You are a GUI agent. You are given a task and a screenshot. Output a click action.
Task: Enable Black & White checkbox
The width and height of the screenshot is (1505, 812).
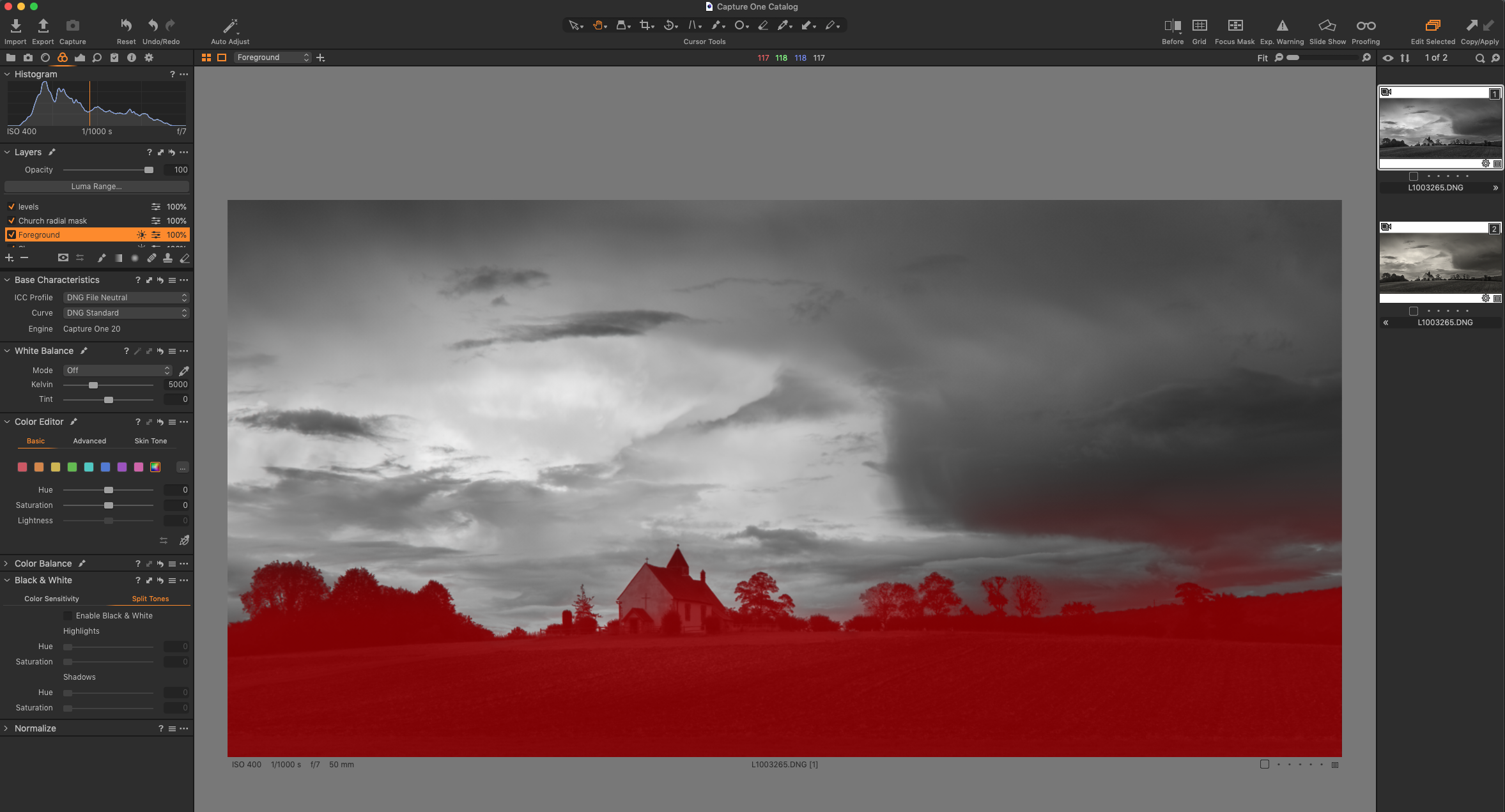click(x=68, y=616)
